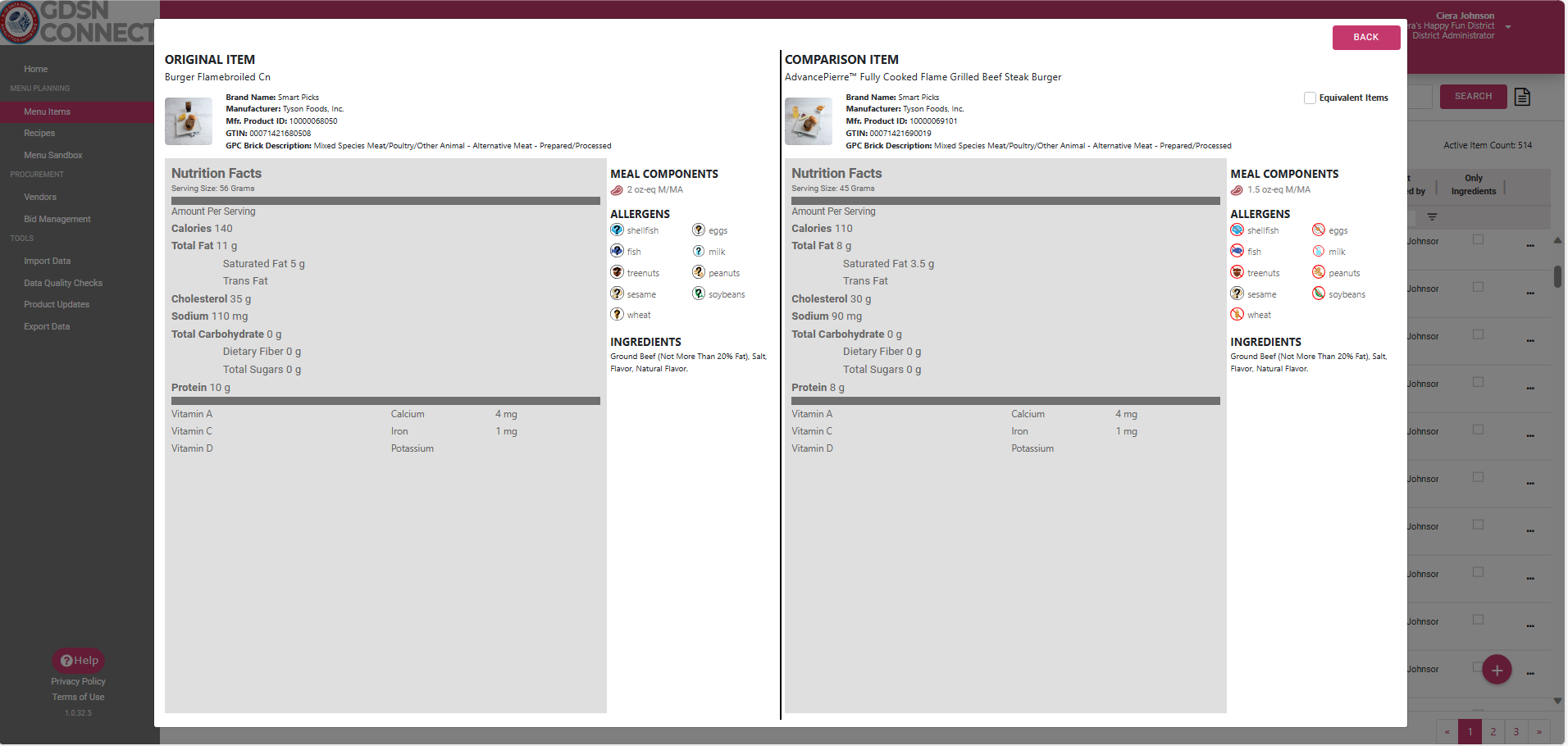This screenshot has width=1568, height=746.
Task: Click the round plus add button
Action: [x=1497, y=670]
